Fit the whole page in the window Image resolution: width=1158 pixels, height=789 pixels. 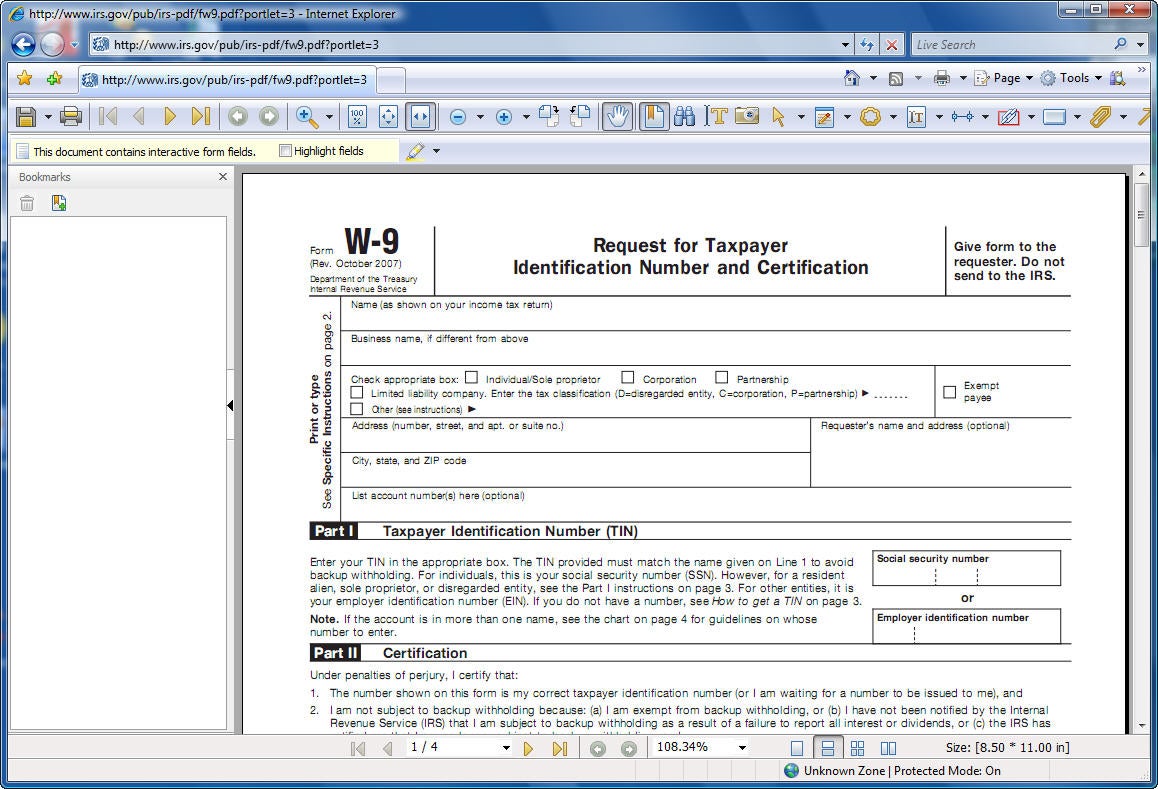point(388,117)
